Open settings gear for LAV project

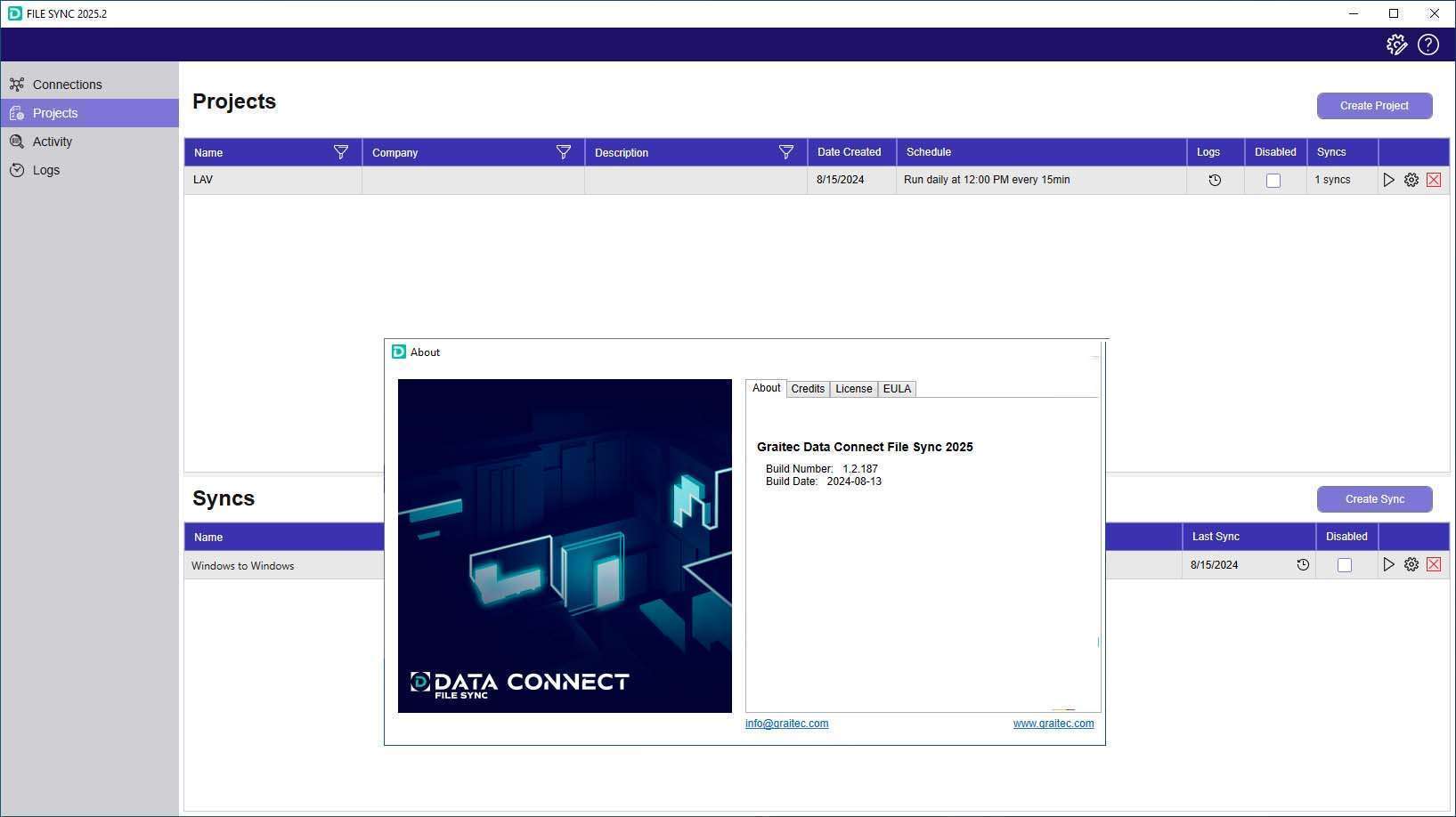(x=1411, y=180)
